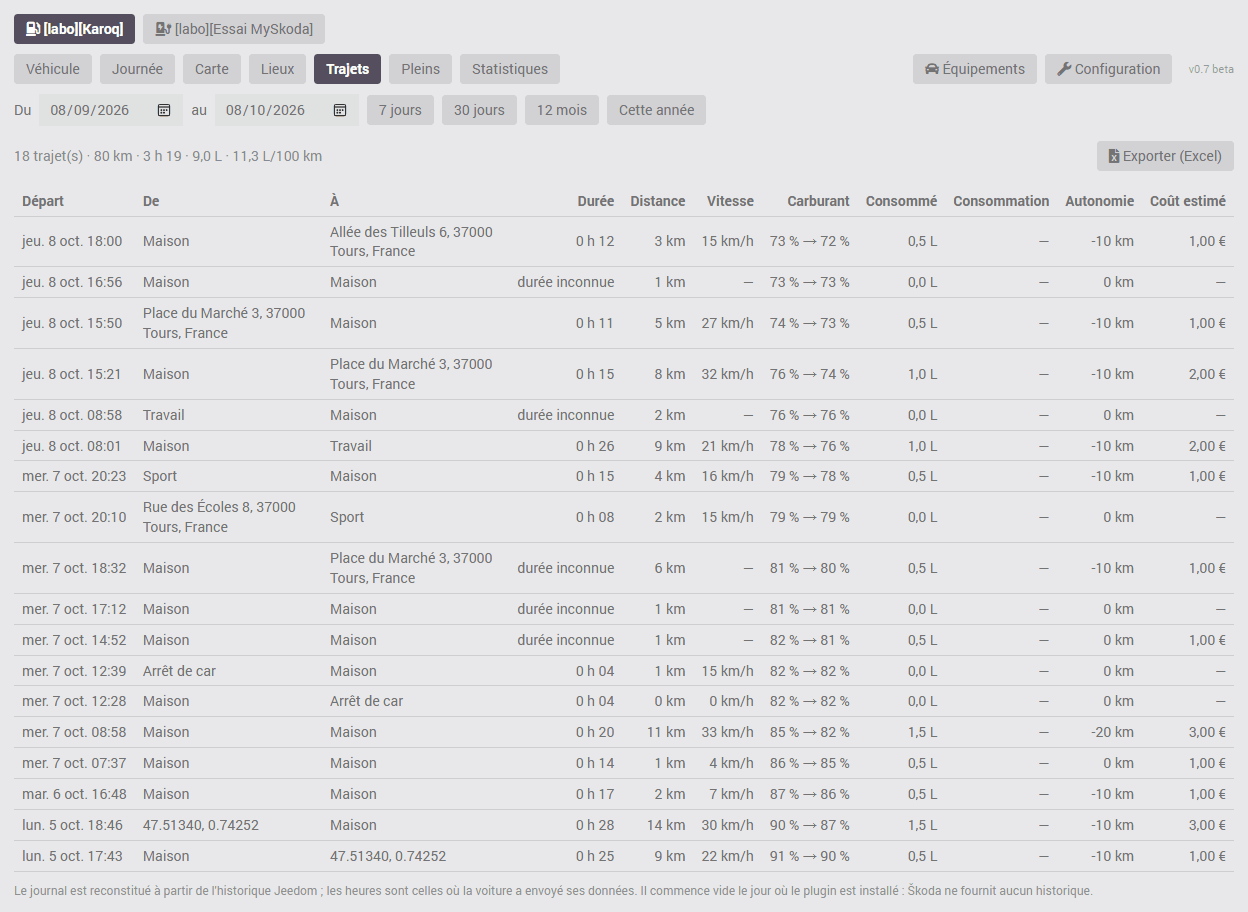
Task: Click destination Allée des Tilleuls 6, 37000 Tours
Action: point(411,241)
